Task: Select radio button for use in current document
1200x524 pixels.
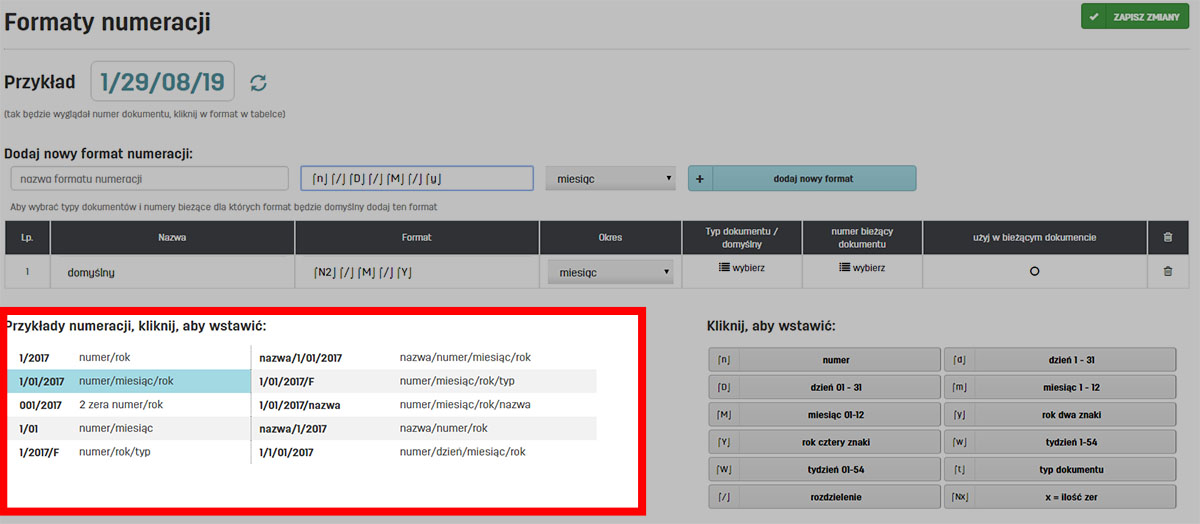Action: point(1034,271)
